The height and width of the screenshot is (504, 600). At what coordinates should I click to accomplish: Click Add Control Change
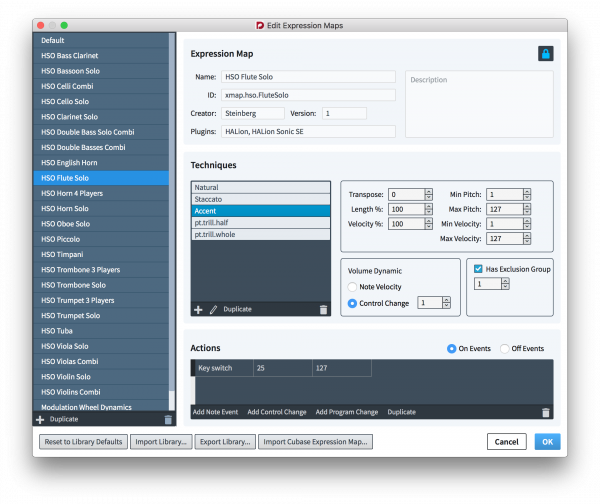point(277,412)
